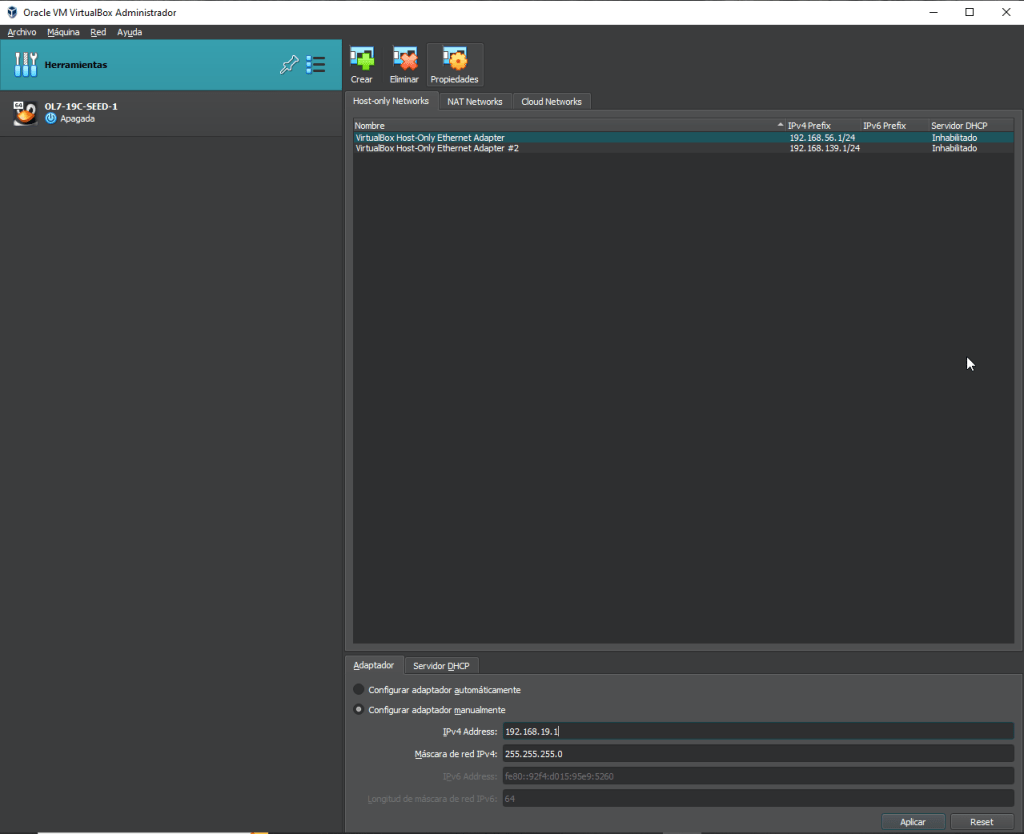This screenshot has width=1024, height=834.
Task: Click the pin icon in Herramientas
Action: [289, 65]
